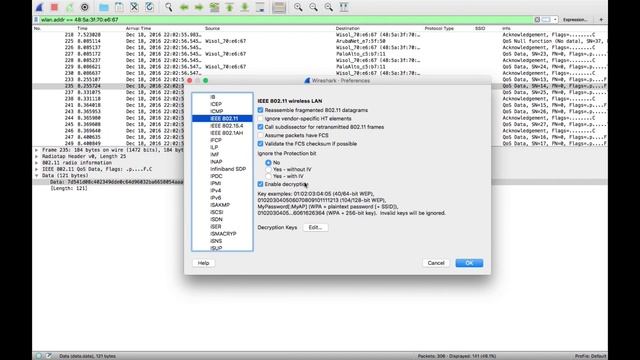Select IEEE 802.11 in protocol list
The image size is (640, 360).
[222, 118]
